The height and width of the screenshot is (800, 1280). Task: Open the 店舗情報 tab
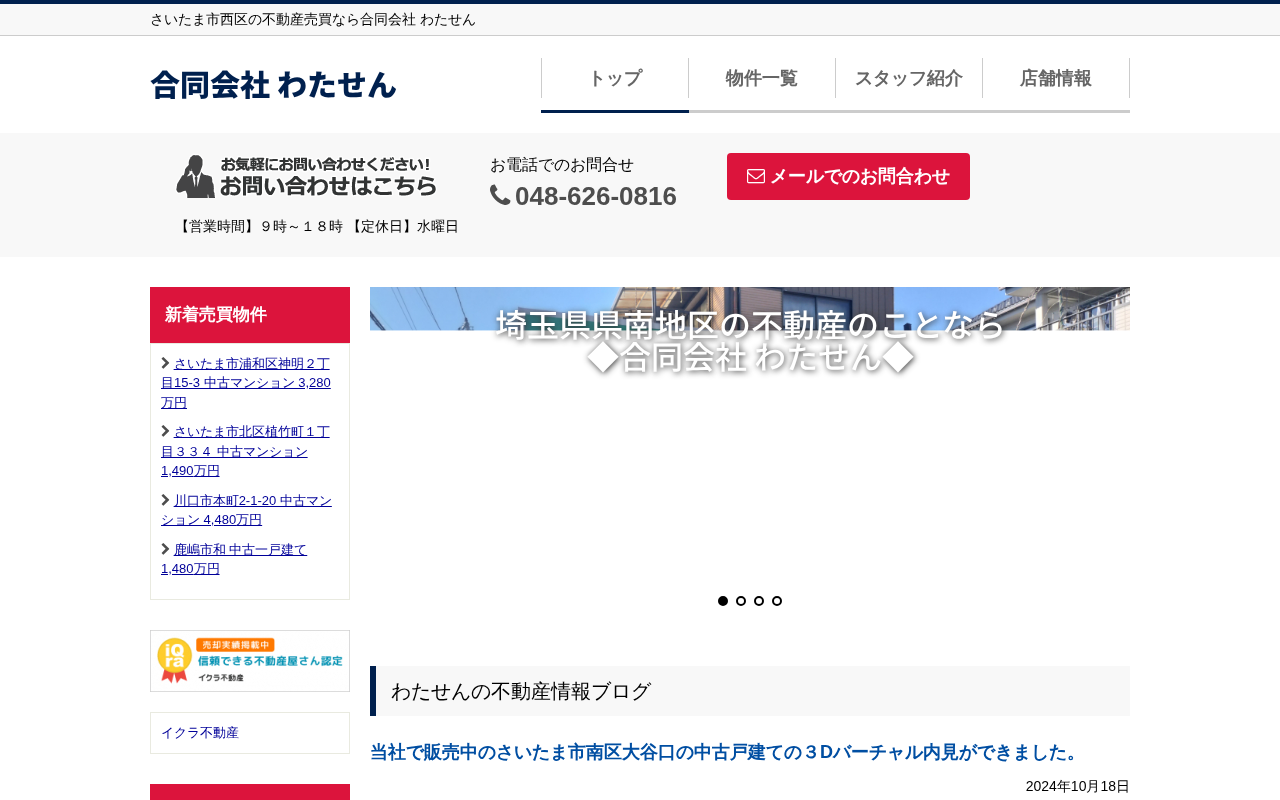(x=1056, y=79)
